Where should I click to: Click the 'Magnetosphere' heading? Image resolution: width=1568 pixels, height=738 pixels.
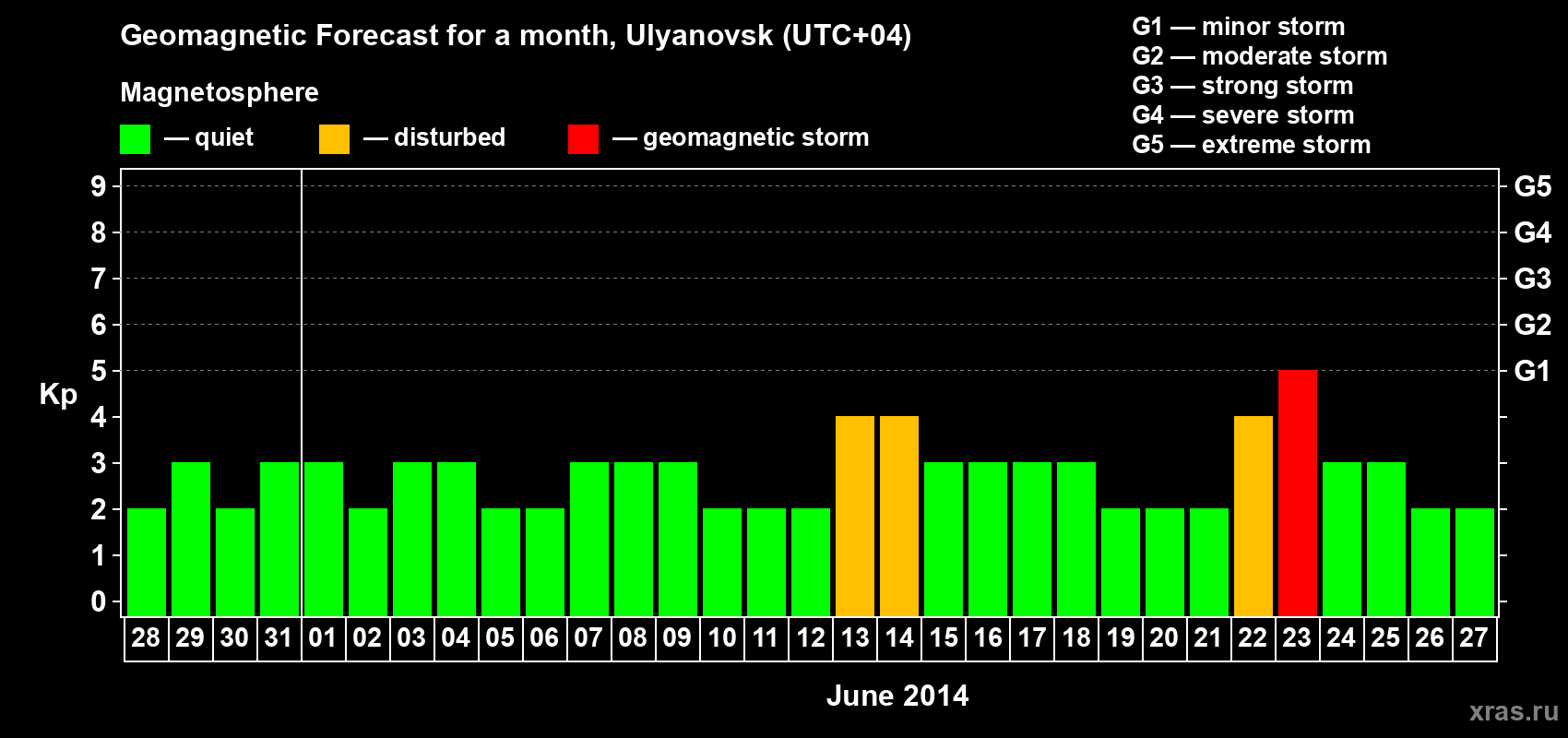pos(220,93)
